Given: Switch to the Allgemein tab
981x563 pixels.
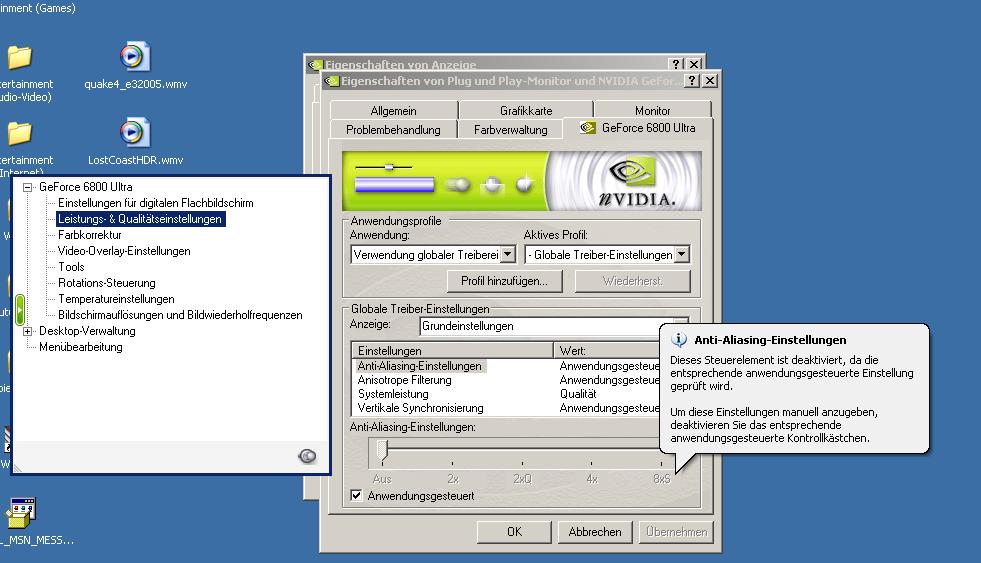Looking at the screenshot, I should [x=394, y=111].
